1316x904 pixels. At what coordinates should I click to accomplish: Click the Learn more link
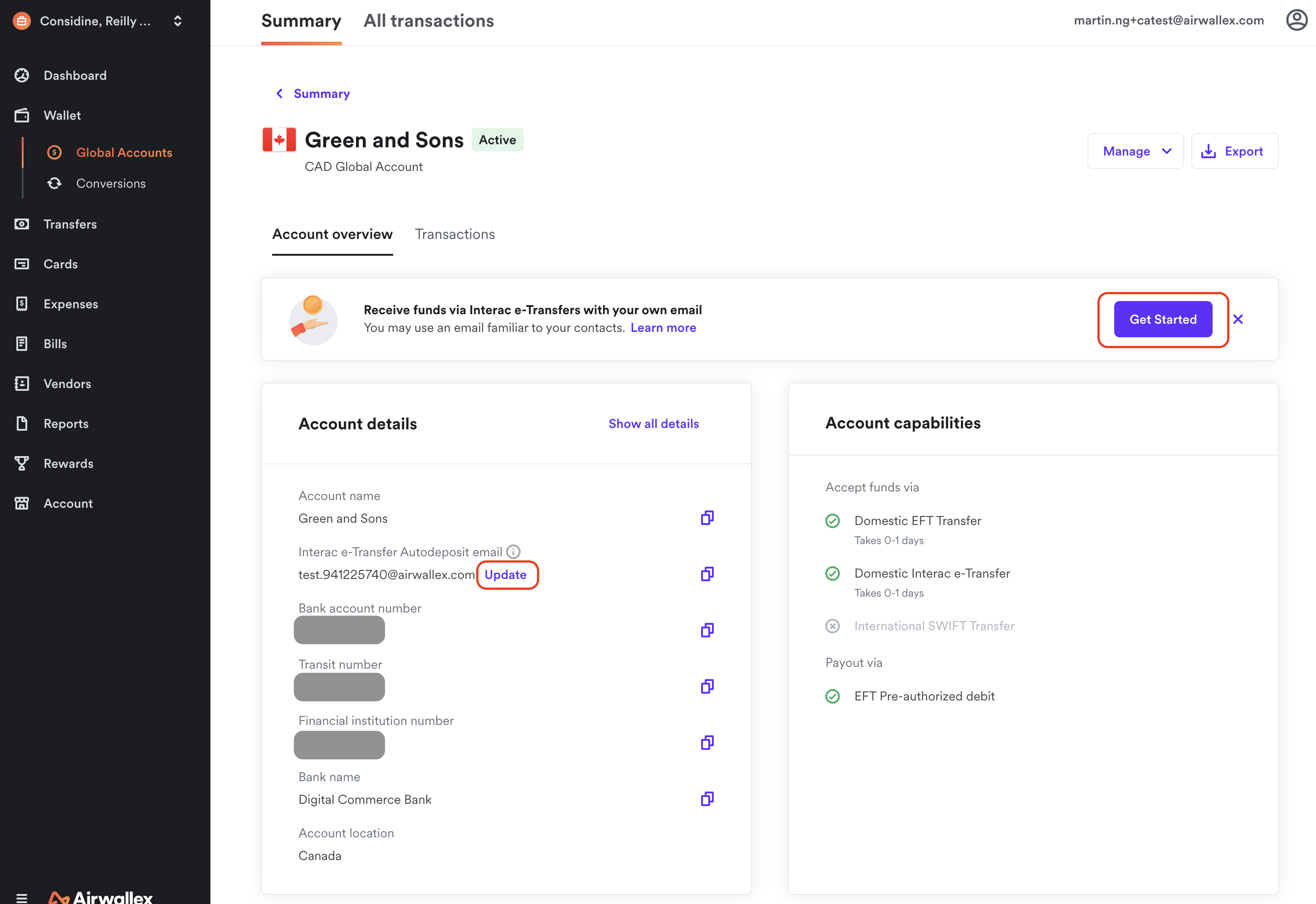coord(663,328)
